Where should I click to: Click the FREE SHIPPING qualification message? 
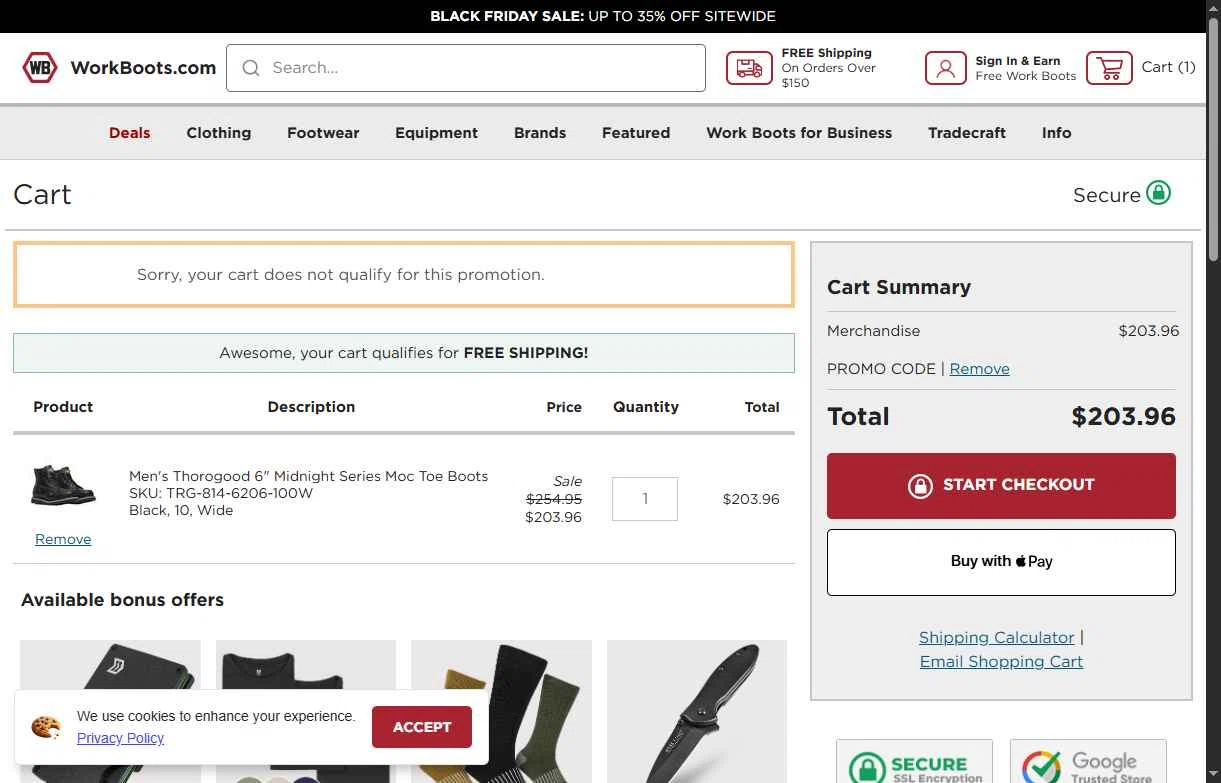[x=404, y=353]
